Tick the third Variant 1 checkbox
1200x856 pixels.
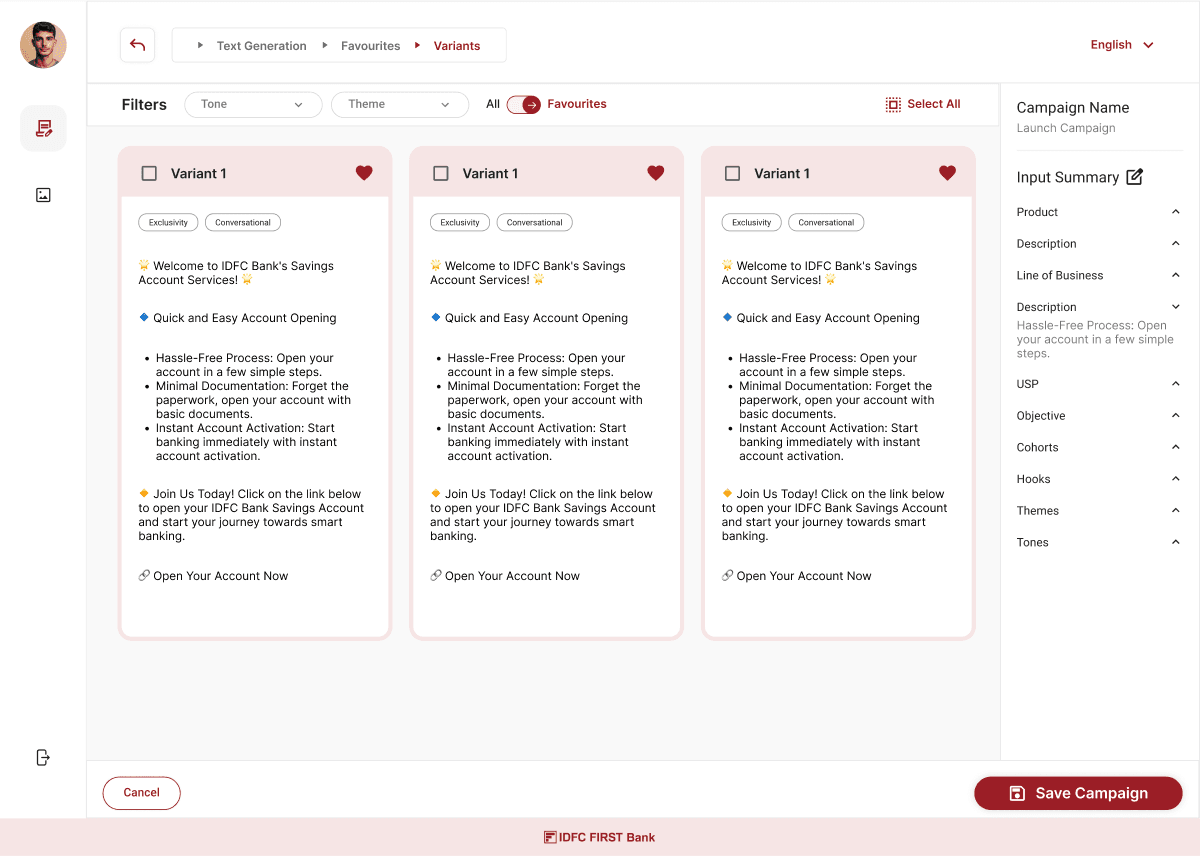tap(732, 173)
